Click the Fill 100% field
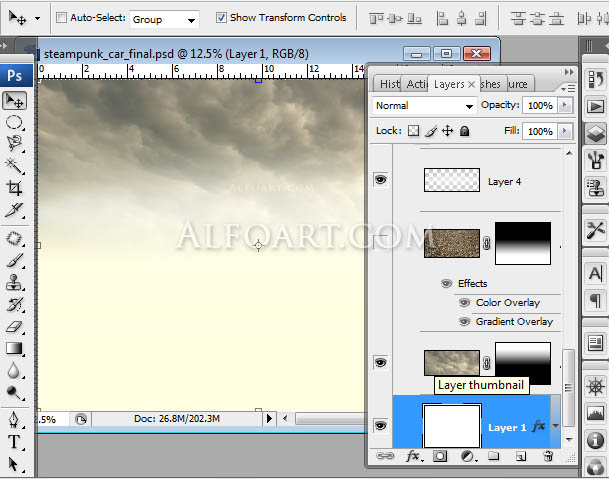This screenshot has width=609, height=479. 540,131
